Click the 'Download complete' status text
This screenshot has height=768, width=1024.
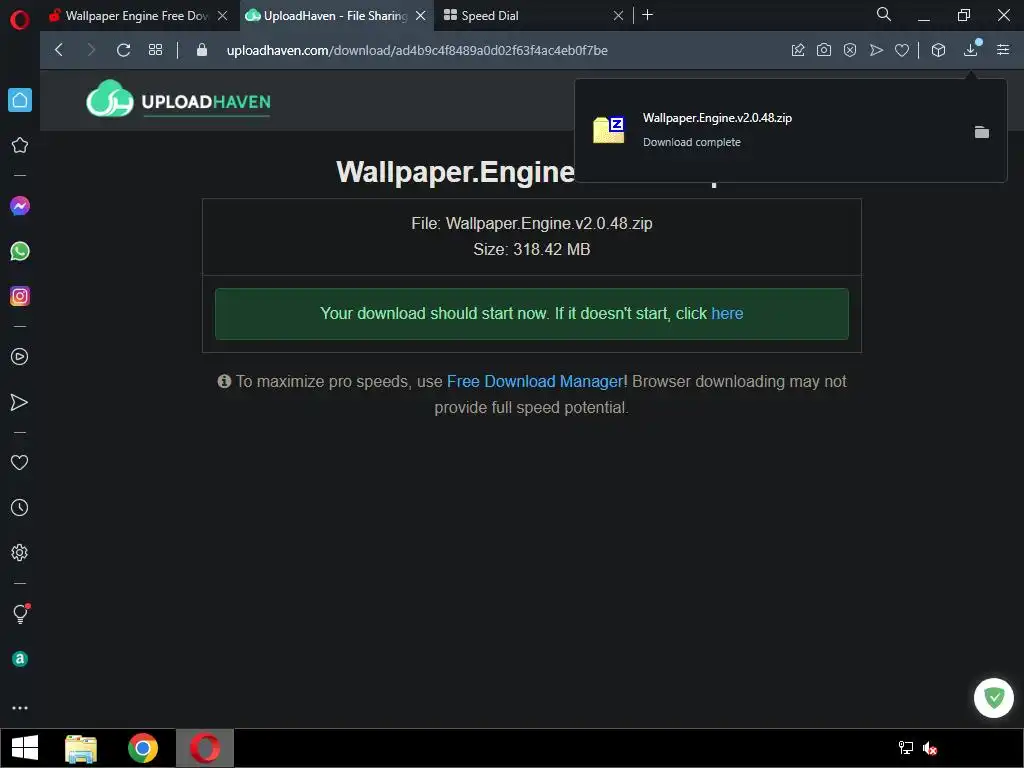point(692,142)
